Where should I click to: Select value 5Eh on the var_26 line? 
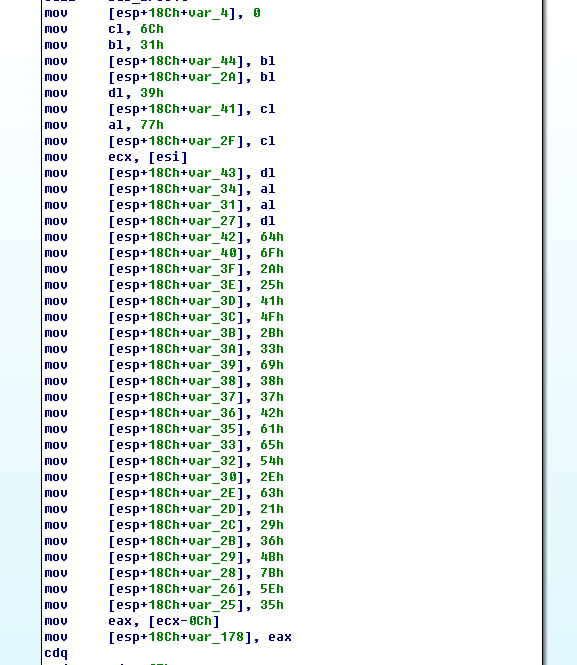272,590
